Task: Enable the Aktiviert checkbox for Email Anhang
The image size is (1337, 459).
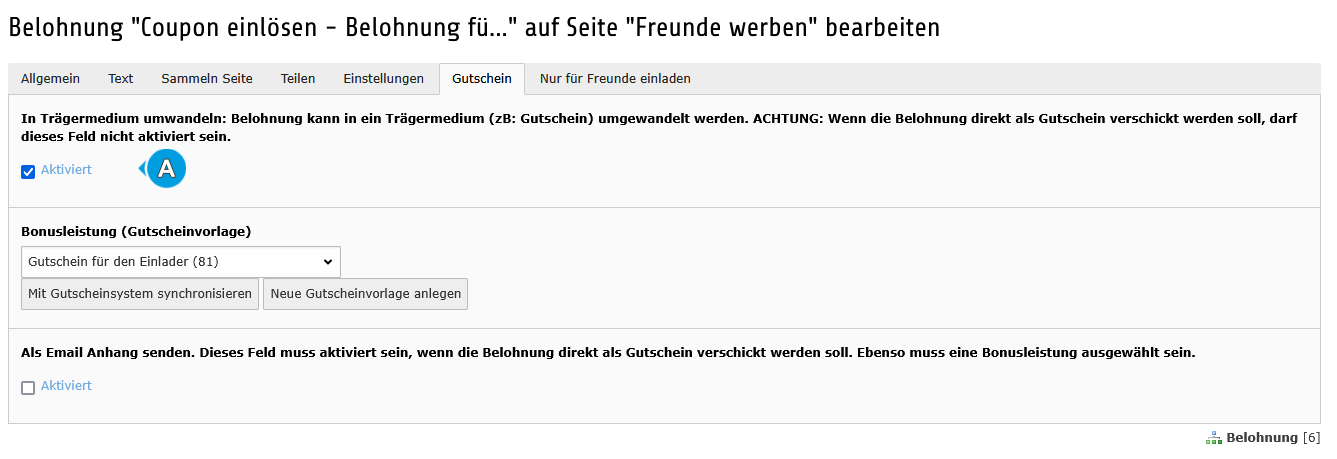Action: [x=28, y=387]
